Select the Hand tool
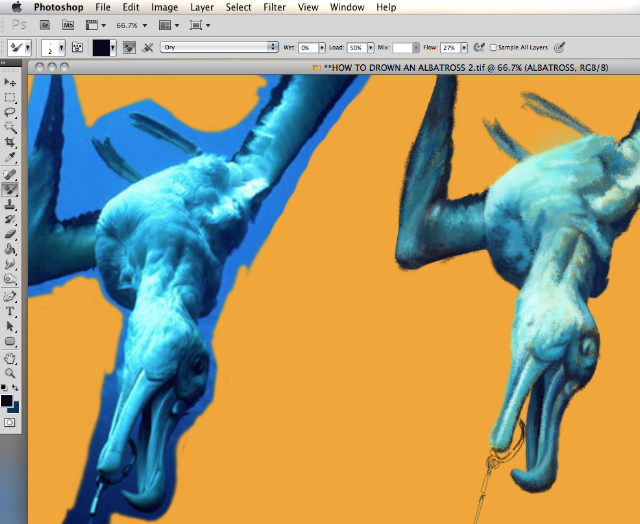 (x=10, y=359)
